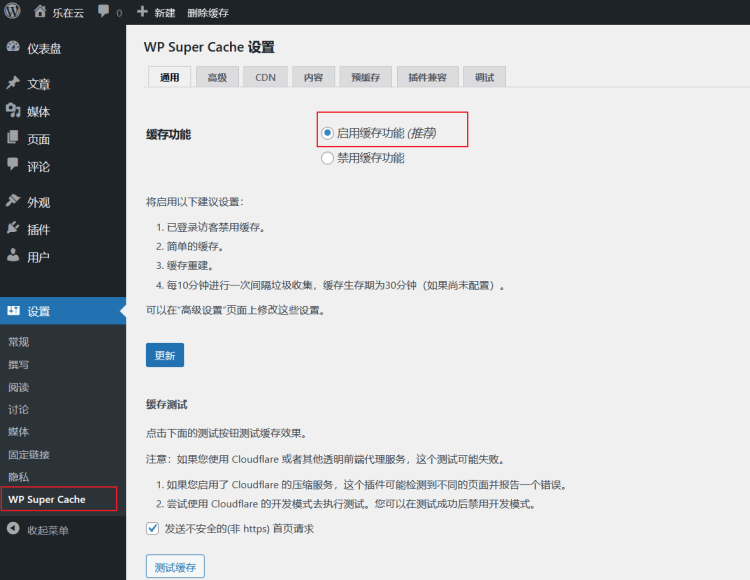Open the WordPress logo menu
750x580 pixels.
click(x=12, y=11)
